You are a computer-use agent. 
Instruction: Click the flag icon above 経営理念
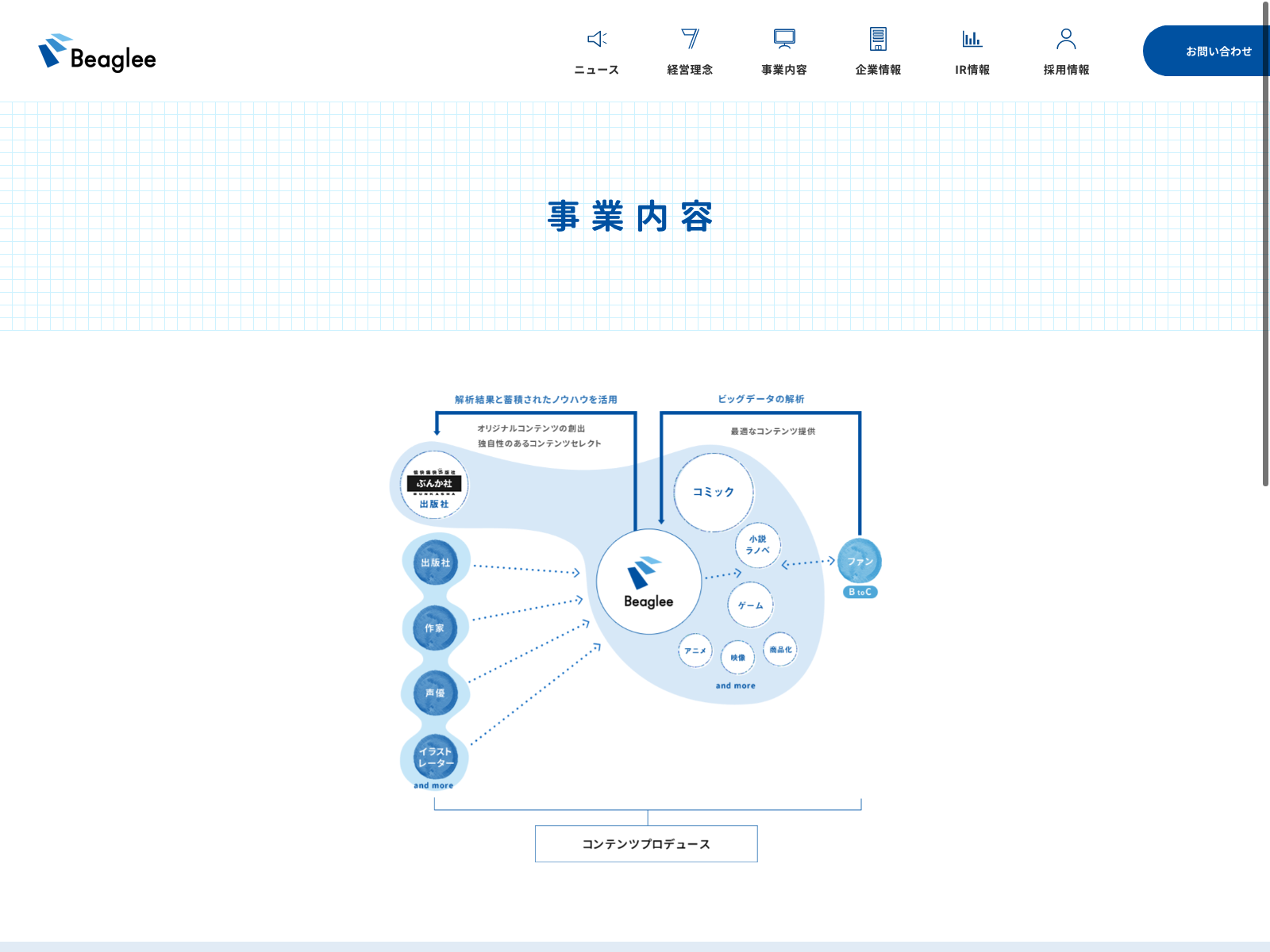click(690, 39)
